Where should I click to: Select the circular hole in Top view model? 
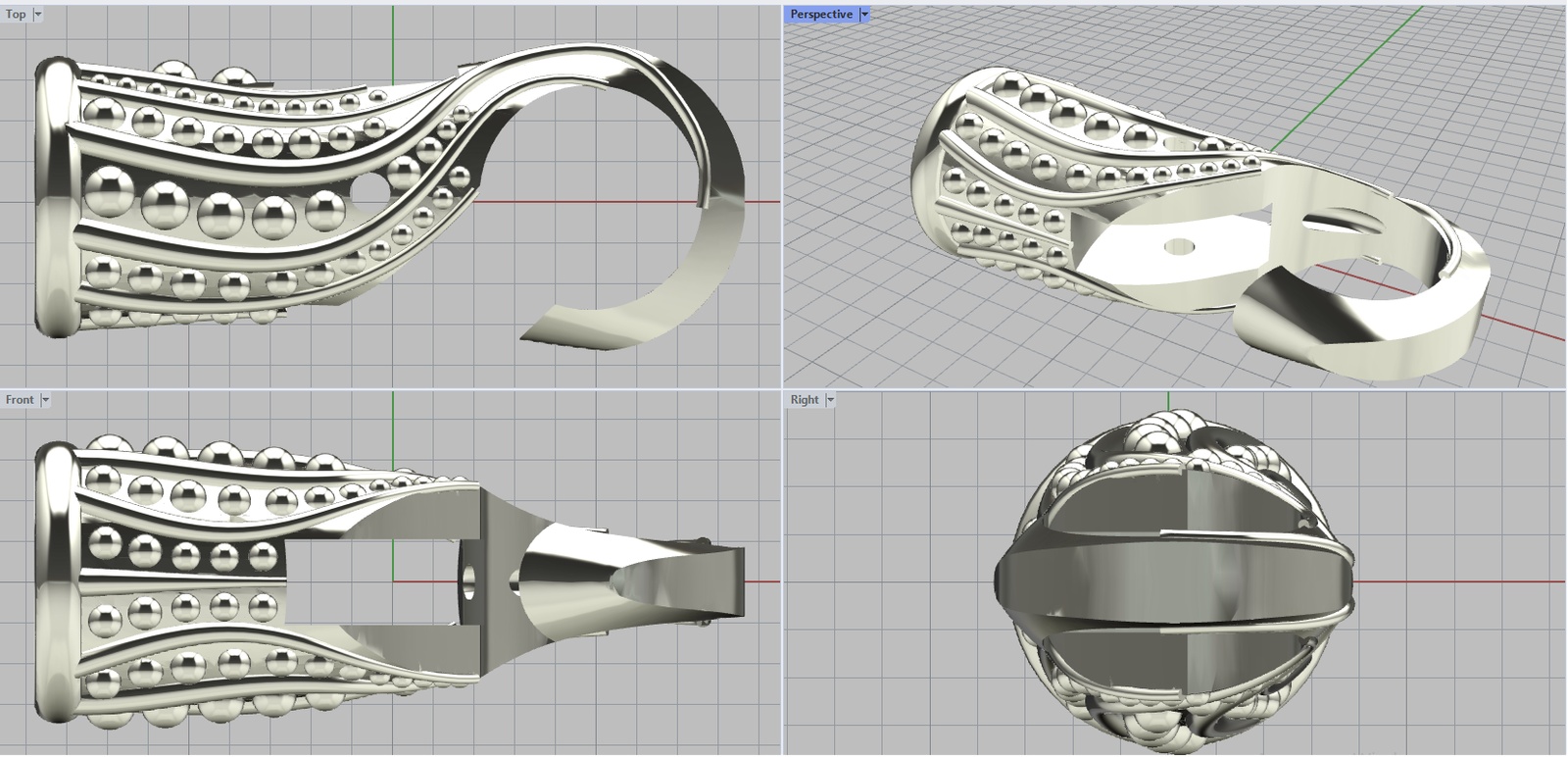(365, 189)
